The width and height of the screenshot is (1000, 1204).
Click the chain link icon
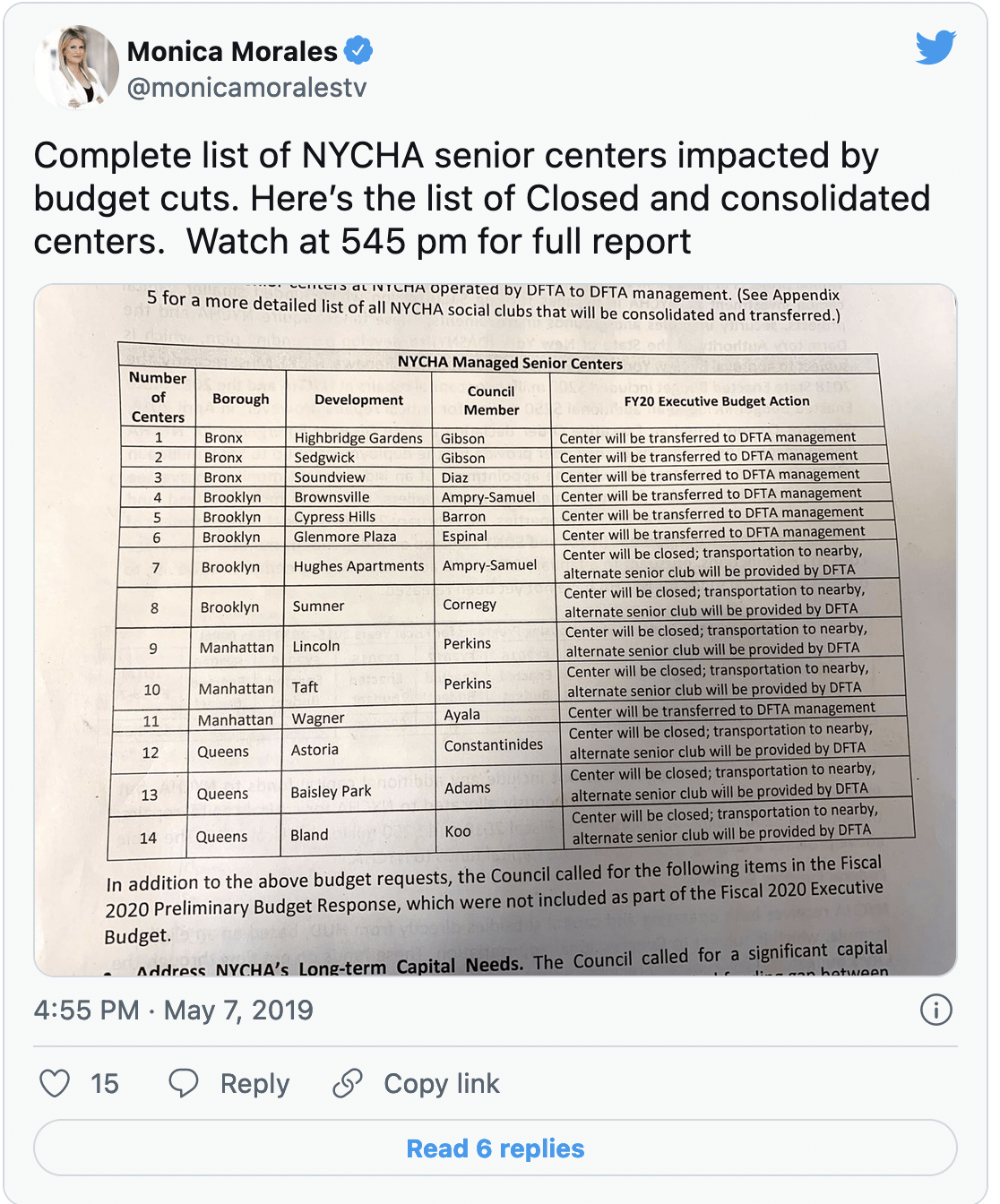pyautogui.click(x=348, y=1083)
